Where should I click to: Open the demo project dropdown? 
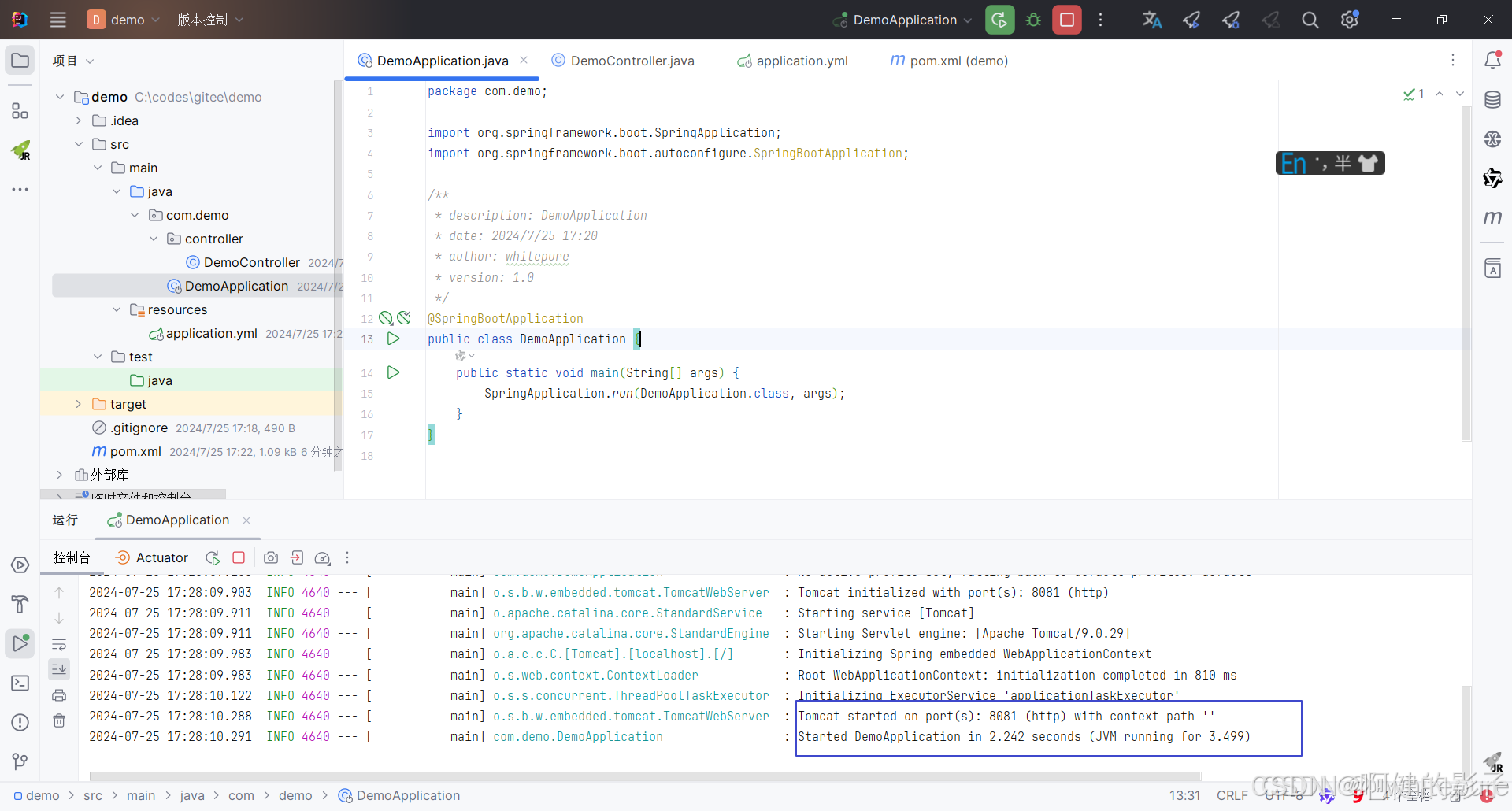point(124,20)
